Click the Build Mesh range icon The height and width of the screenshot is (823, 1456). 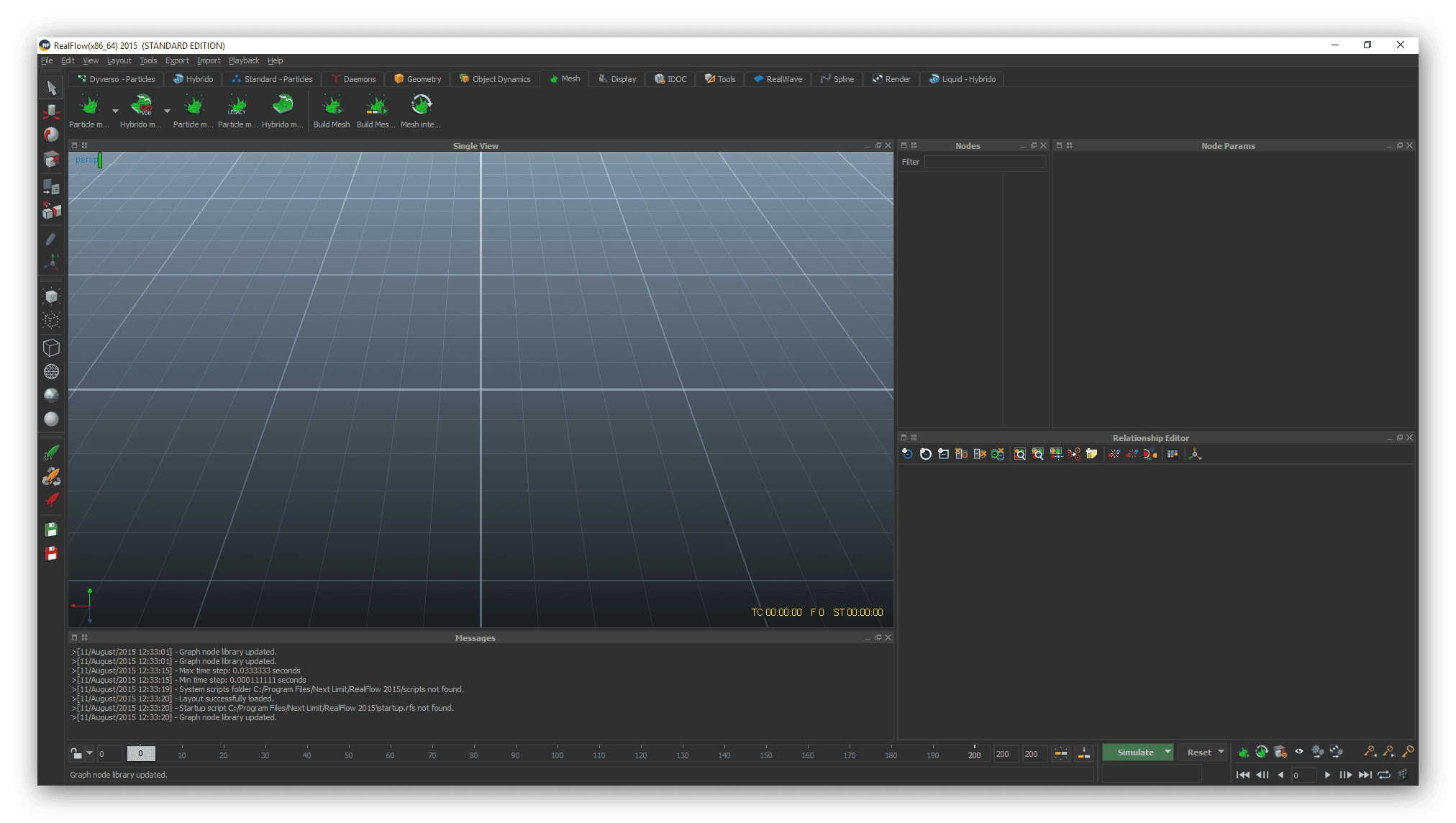click(x=376, y=105)
